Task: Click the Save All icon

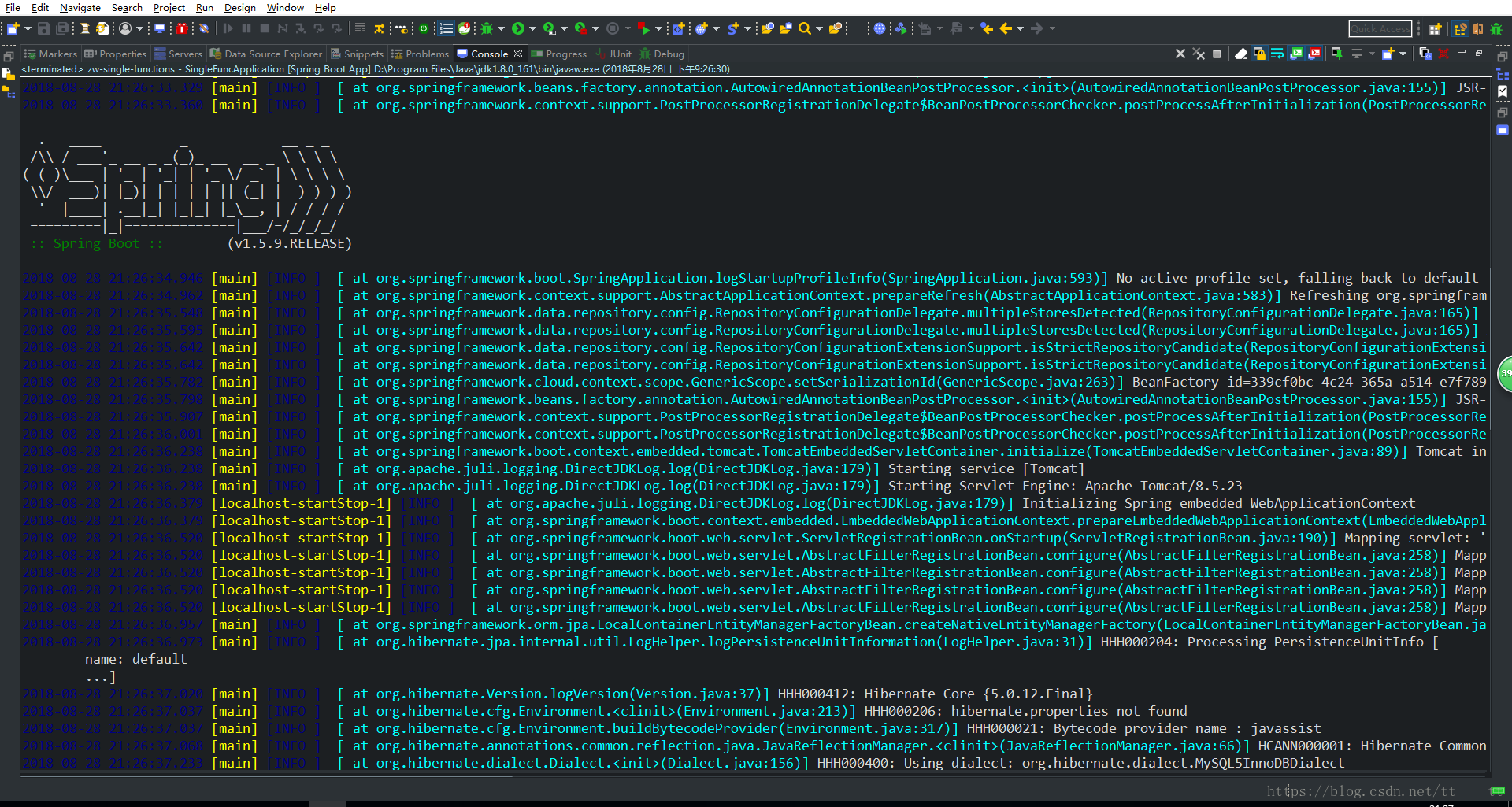Action: [62, 29]
